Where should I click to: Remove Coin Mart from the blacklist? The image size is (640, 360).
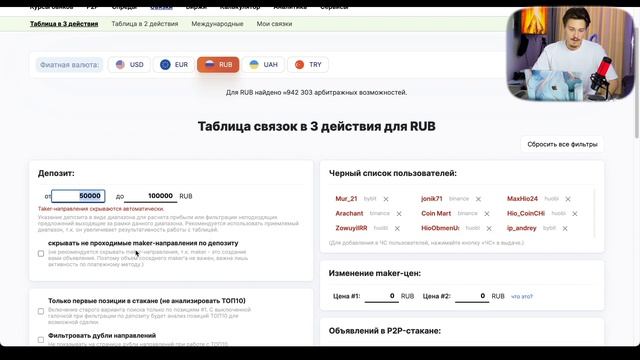click(x=487, y=214)
